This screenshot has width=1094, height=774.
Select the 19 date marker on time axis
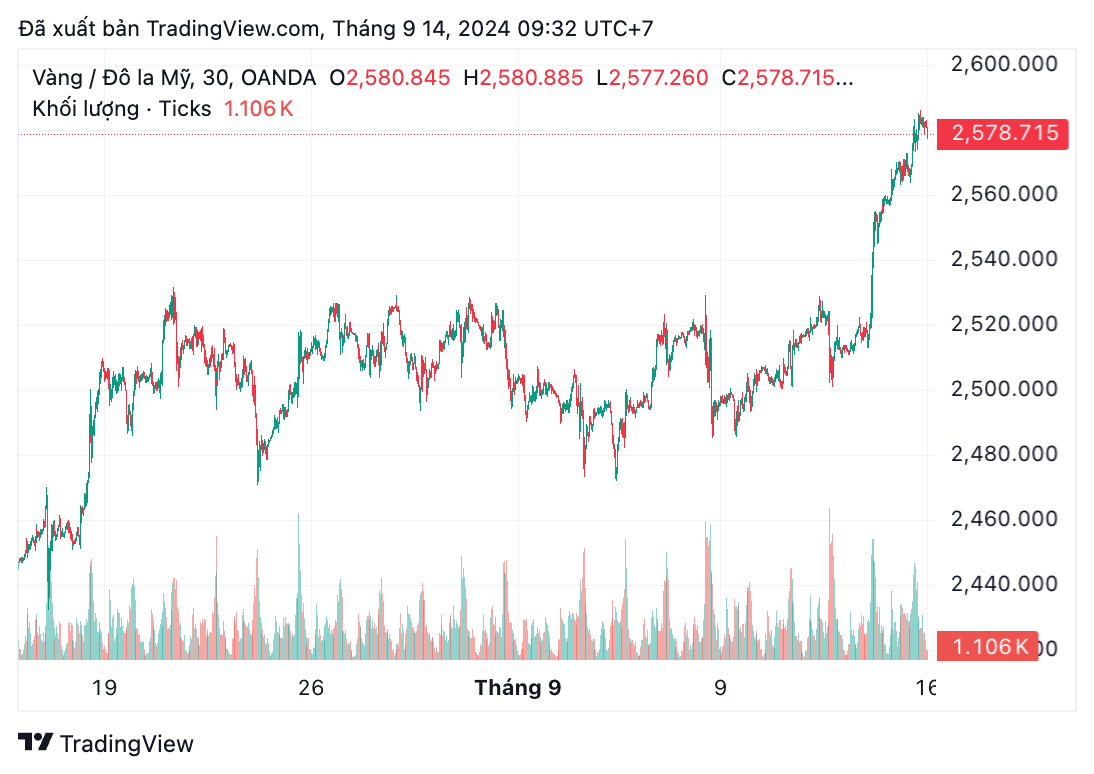(x=104, y=688)
